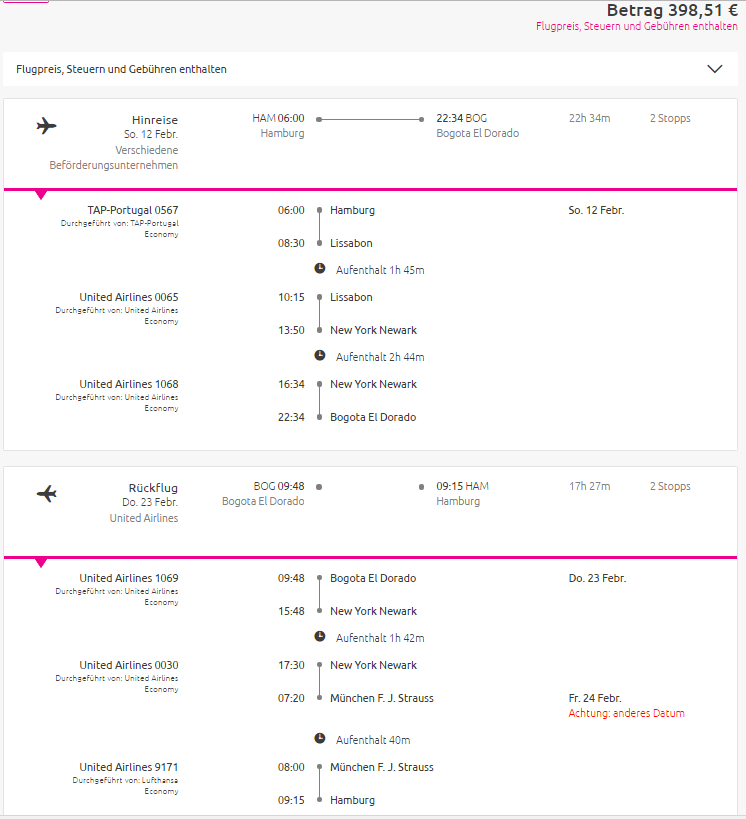
Task: Click the United Airlines 9171 flight entry
Action: point(129,767)
